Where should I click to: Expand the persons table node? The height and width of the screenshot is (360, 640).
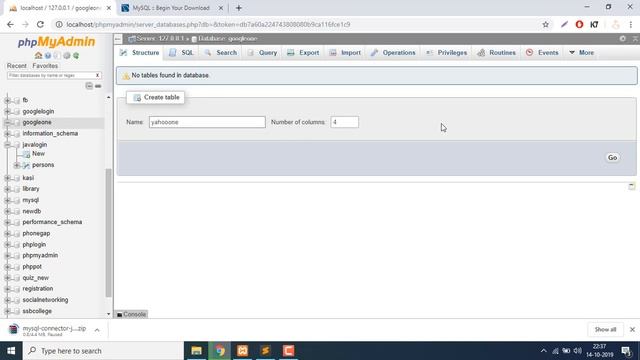point(16,165)
